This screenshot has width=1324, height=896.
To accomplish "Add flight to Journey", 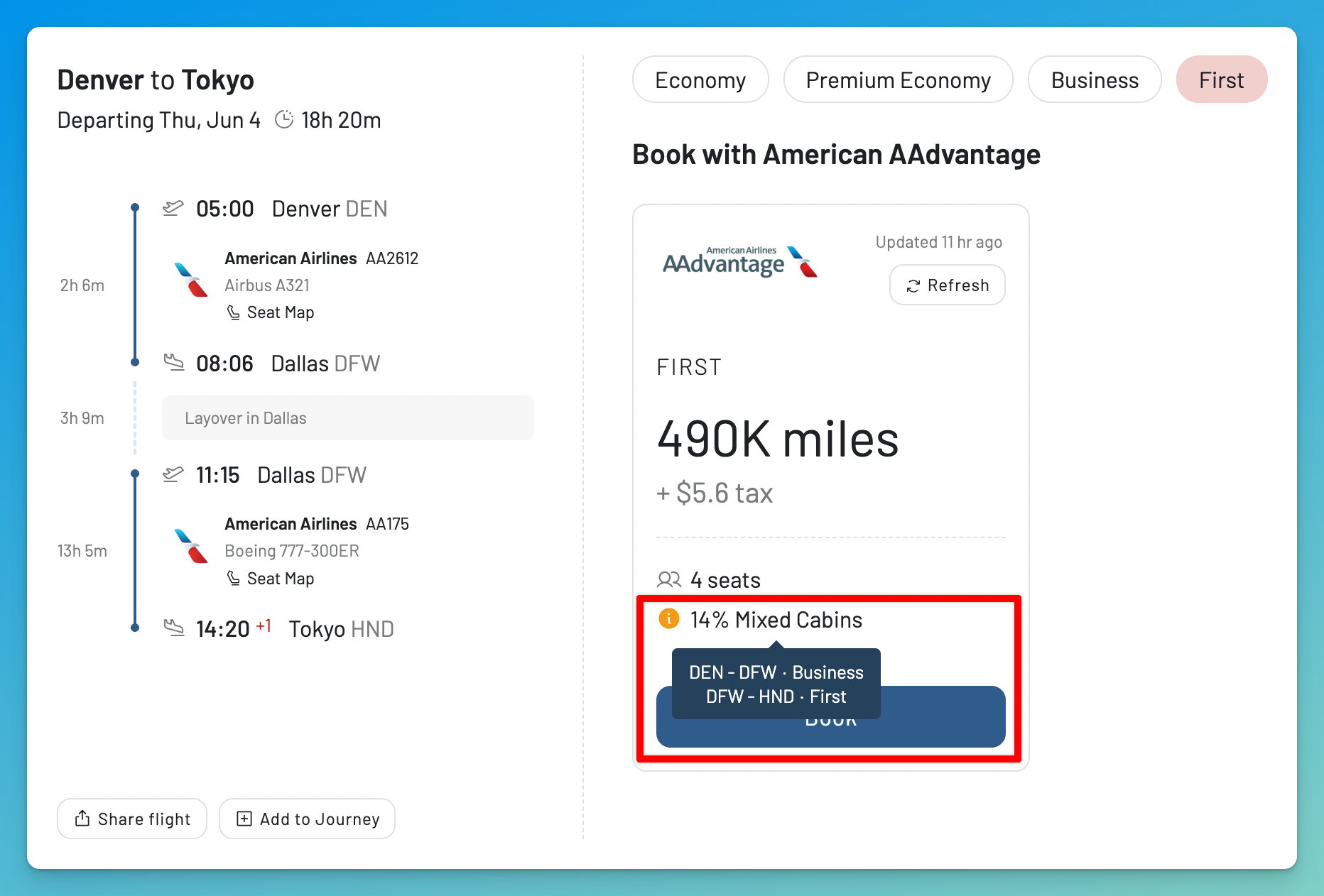I will pyautogui.click(x=307, y=819).
